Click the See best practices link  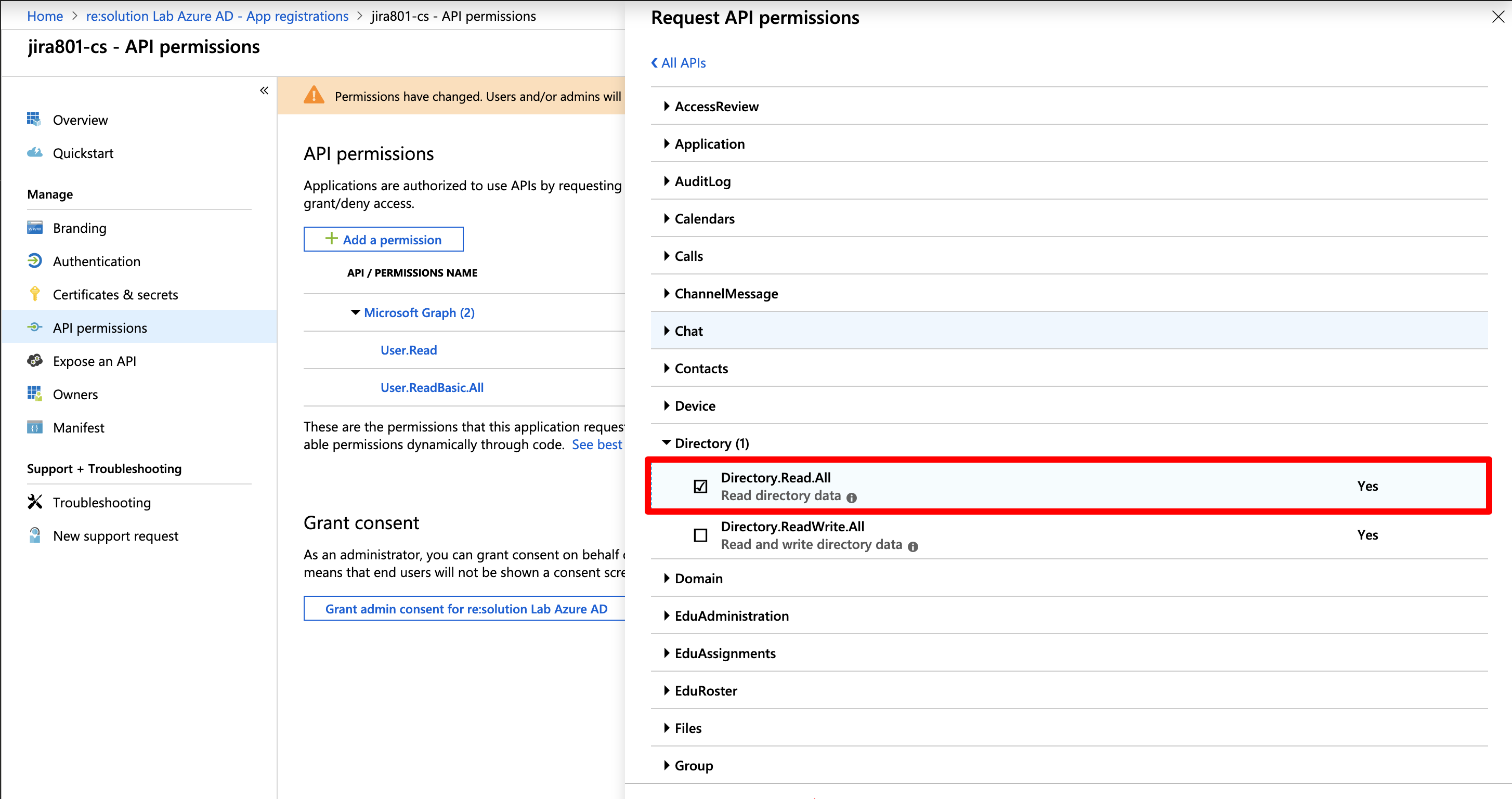click(597, 444)
